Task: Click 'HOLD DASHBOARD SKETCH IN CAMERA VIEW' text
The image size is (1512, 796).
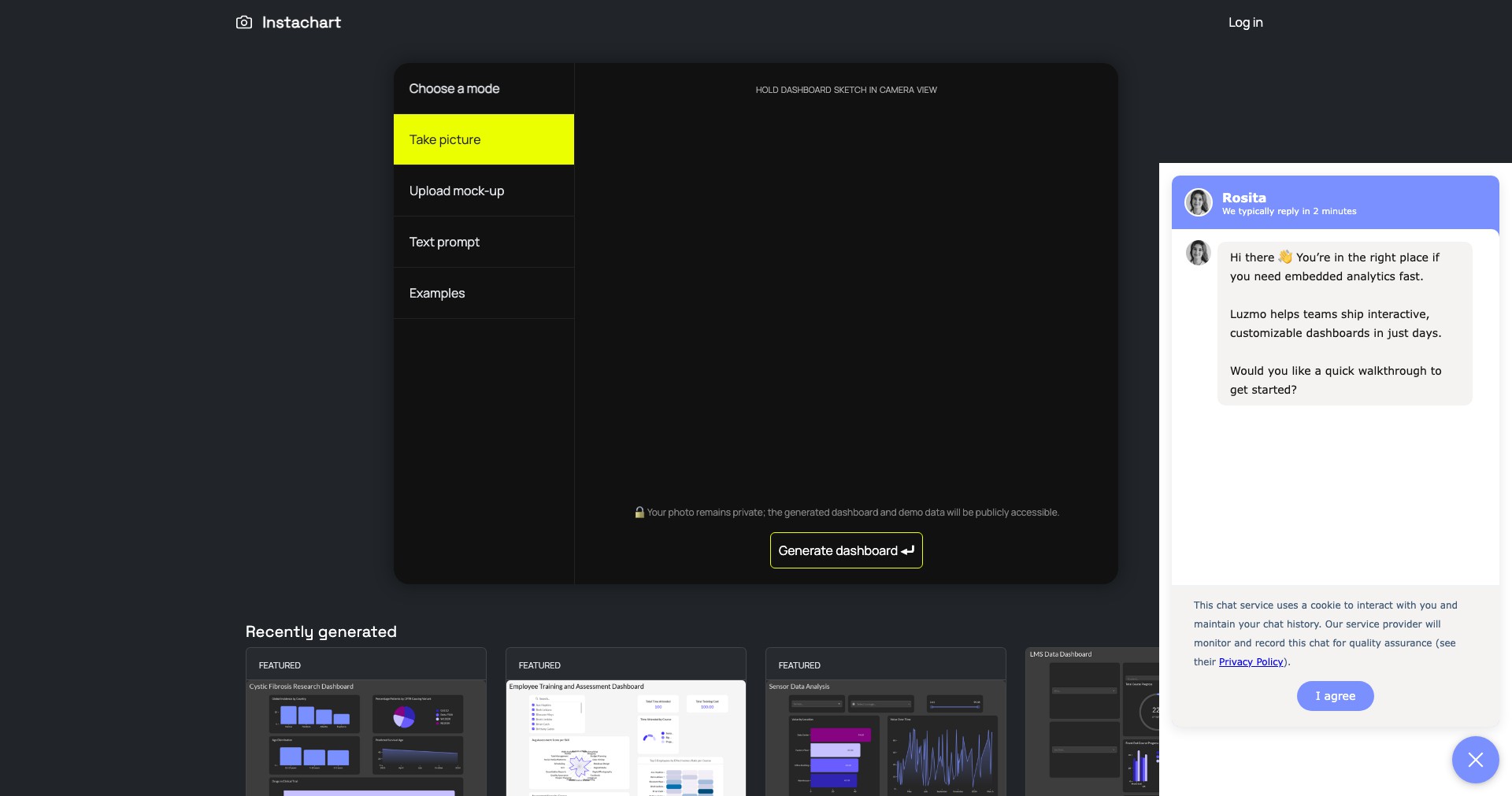Action: [846, 91]
